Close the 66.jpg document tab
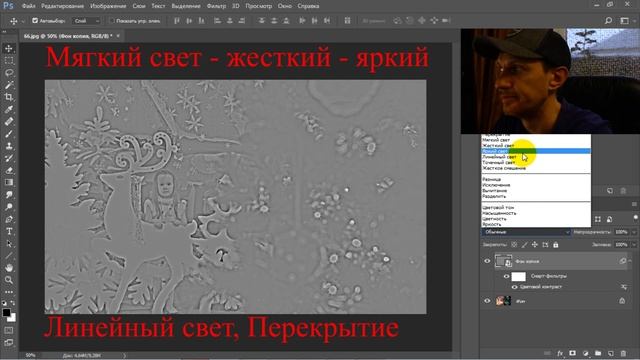The image size is (640, 360). [118, 36]
